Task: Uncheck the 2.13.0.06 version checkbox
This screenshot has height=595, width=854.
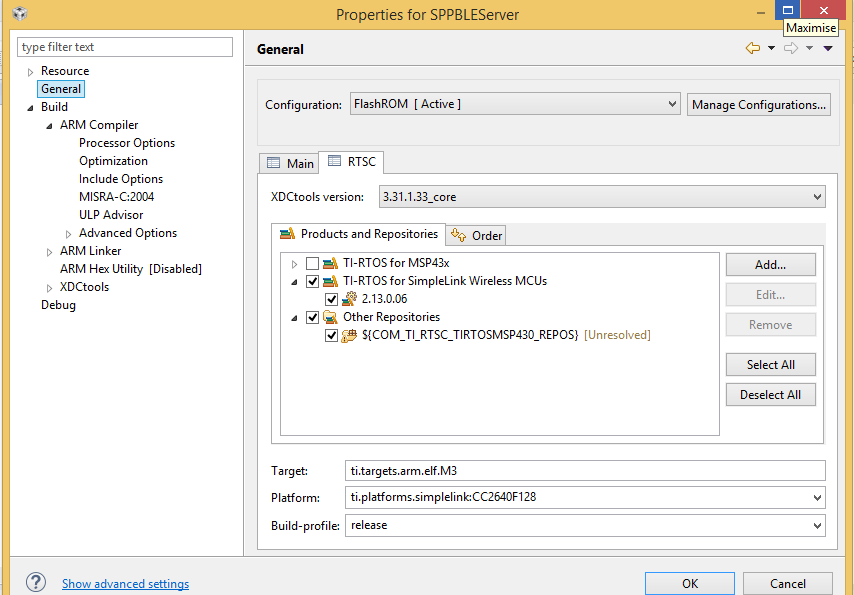Action: 331,299
